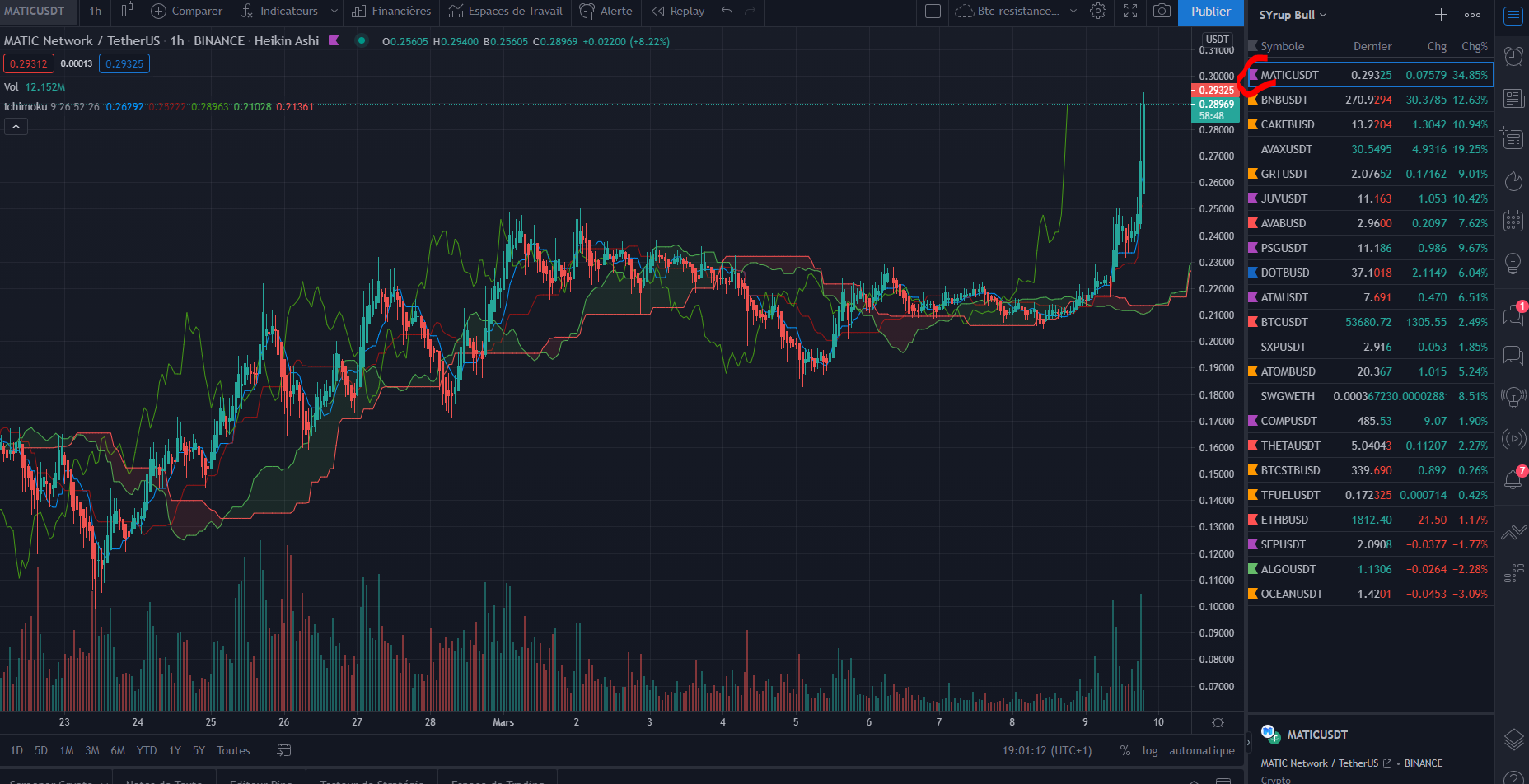Open the ideas lightbulb sidebar icon
The width and height of the screenshot is (1529, 784).
click(1513, 263)
